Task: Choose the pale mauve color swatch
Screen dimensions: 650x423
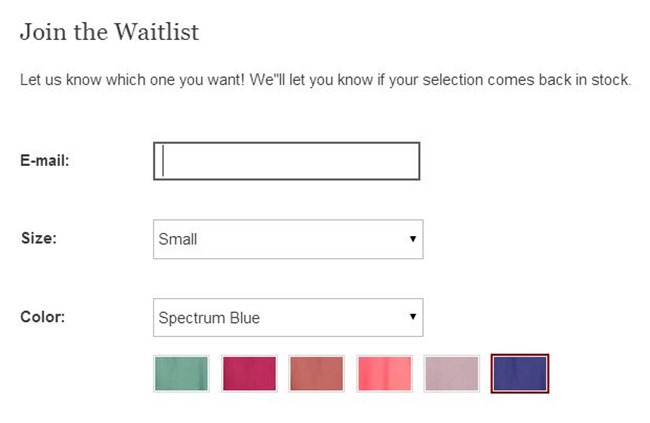Action: (x=452, y=373)
